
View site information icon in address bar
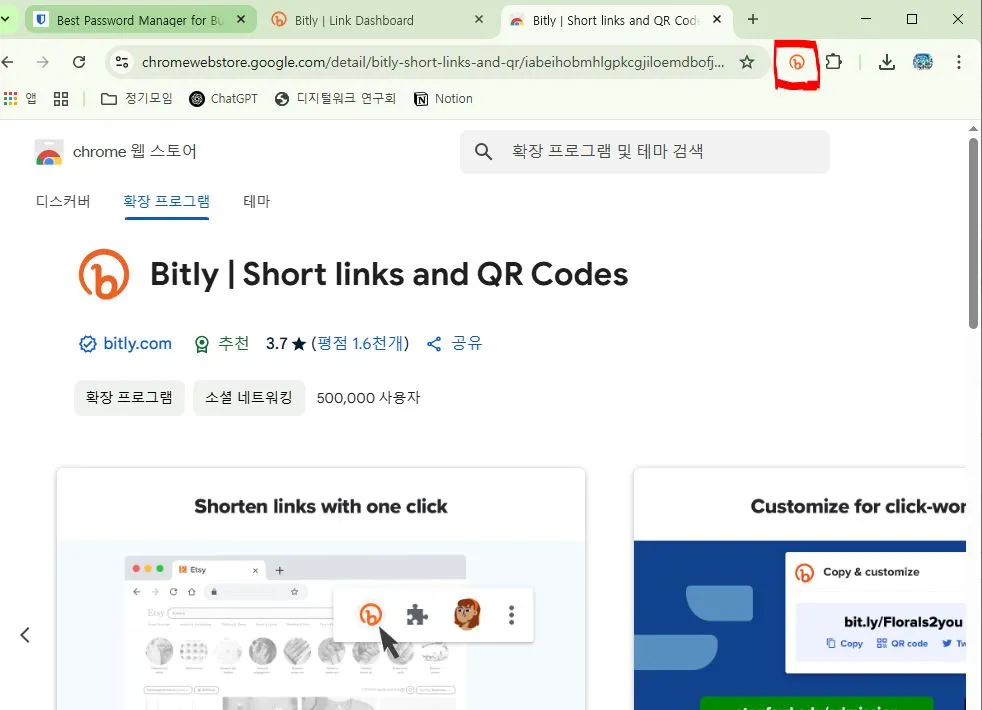122,62
